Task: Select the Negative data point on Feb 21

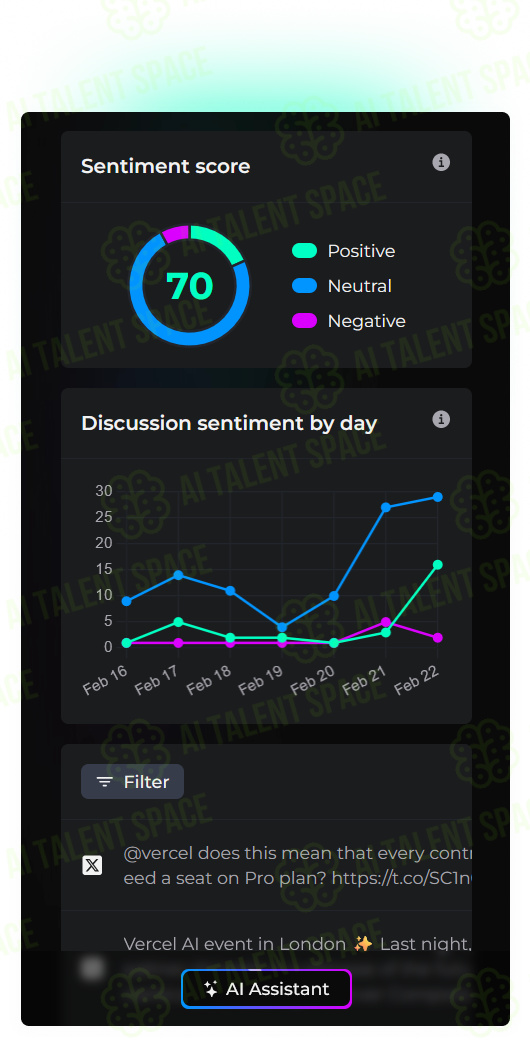Action: click(x=386, y=622)
